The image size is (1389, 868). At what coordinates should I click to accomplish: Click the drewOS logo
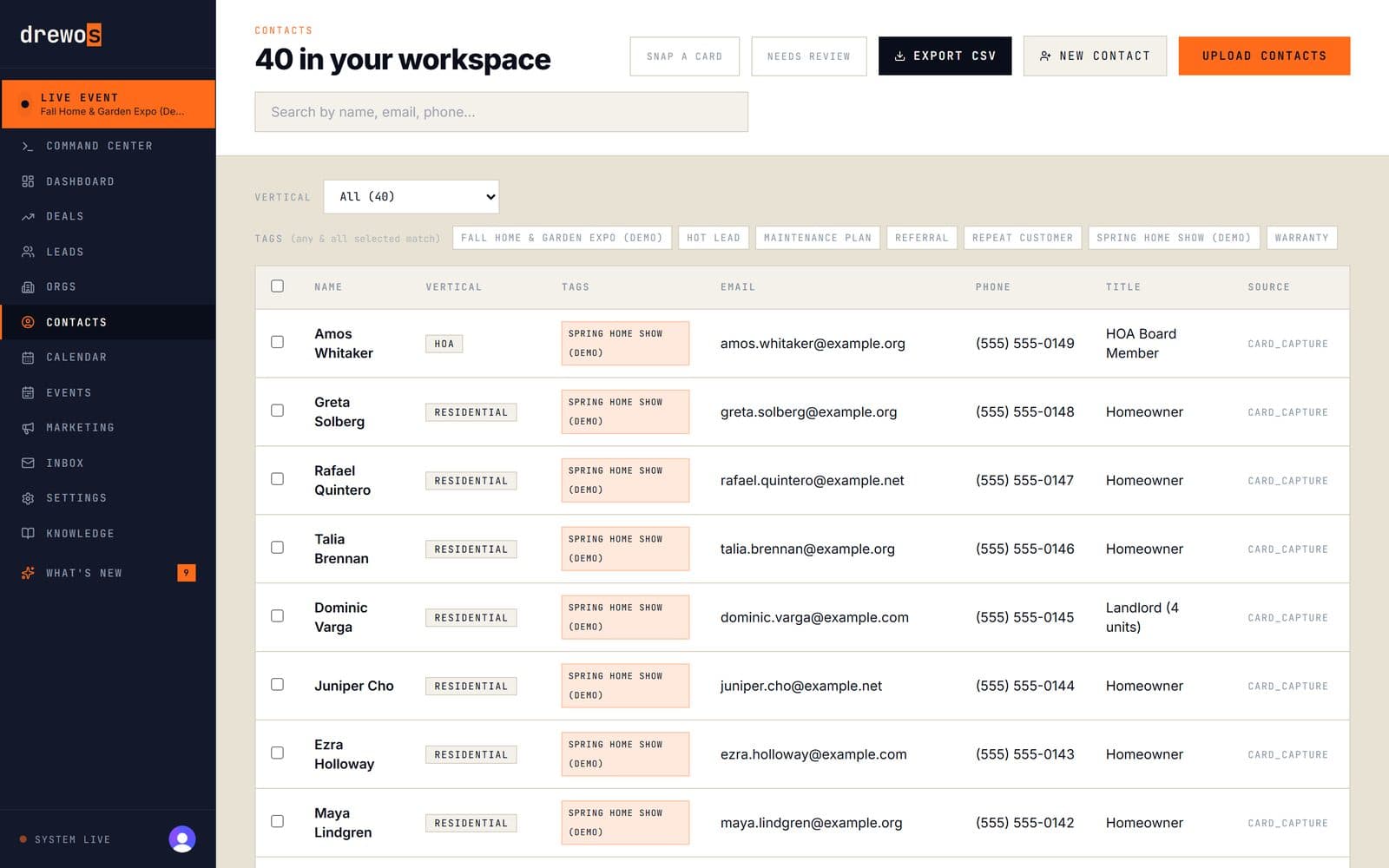61,35
